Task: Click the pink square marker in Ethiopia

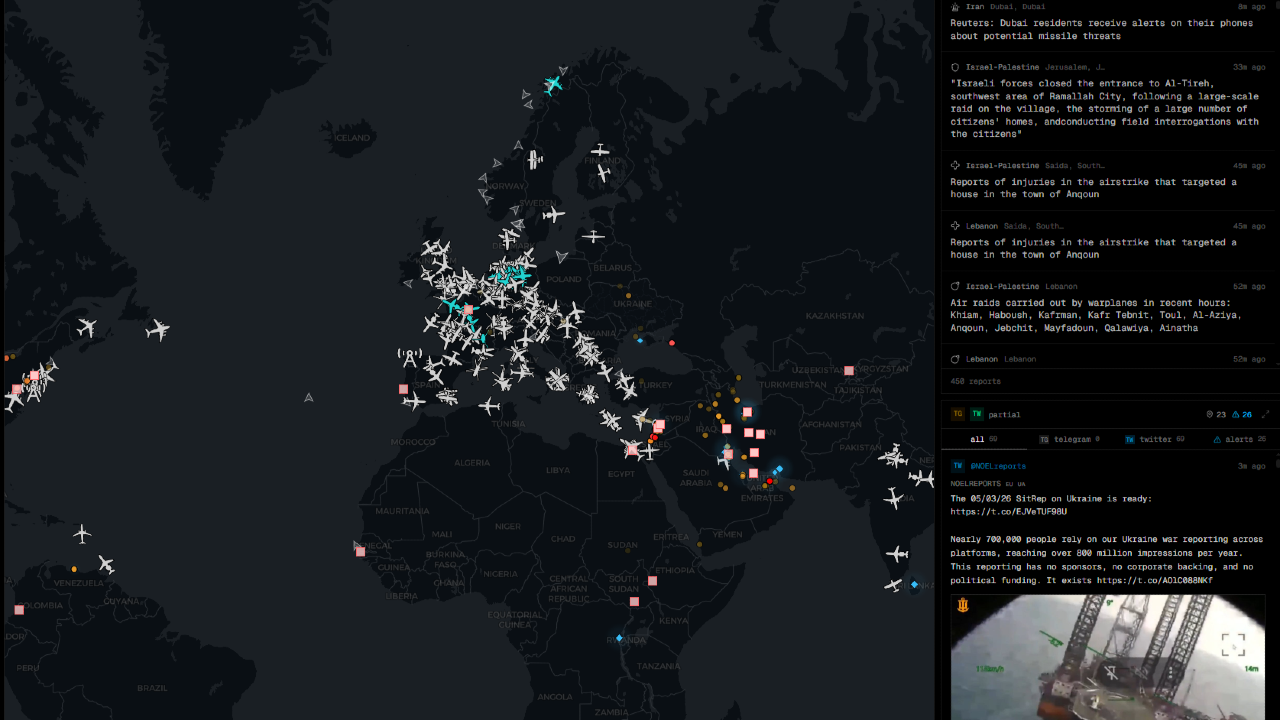Action: [652, 581]
